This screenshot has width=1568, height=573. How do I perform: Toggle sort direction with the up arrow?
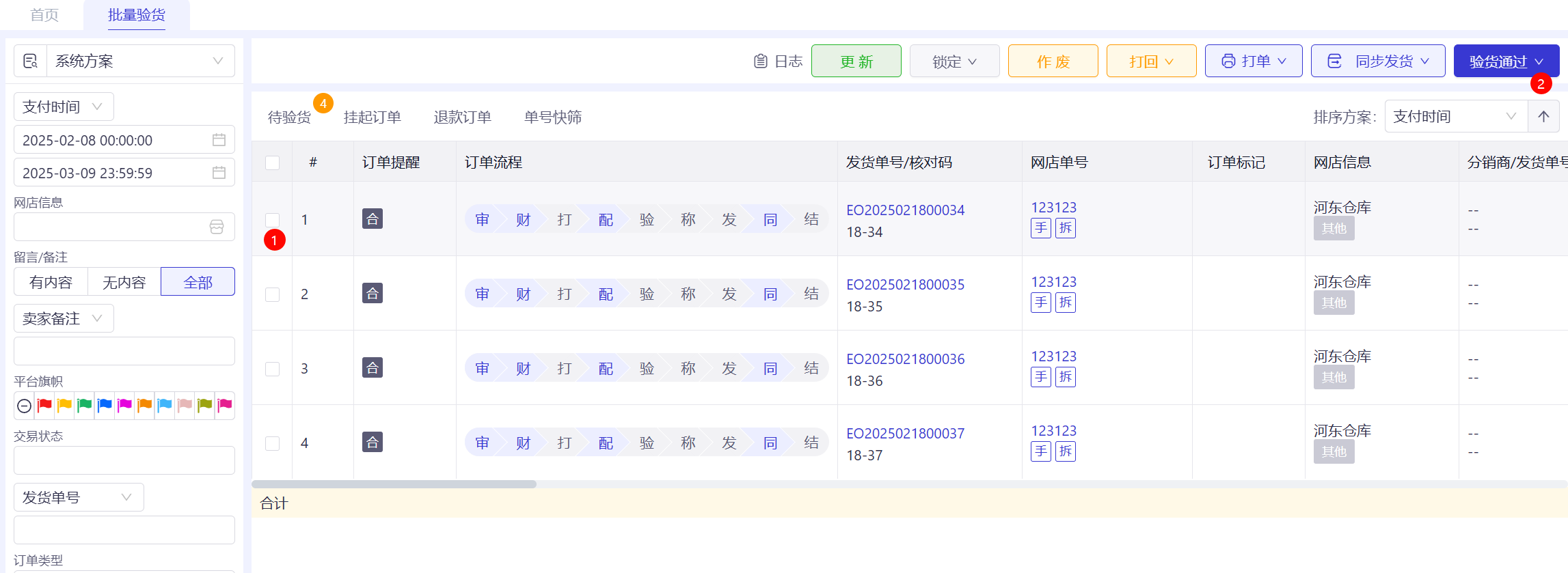point(1543,117)
